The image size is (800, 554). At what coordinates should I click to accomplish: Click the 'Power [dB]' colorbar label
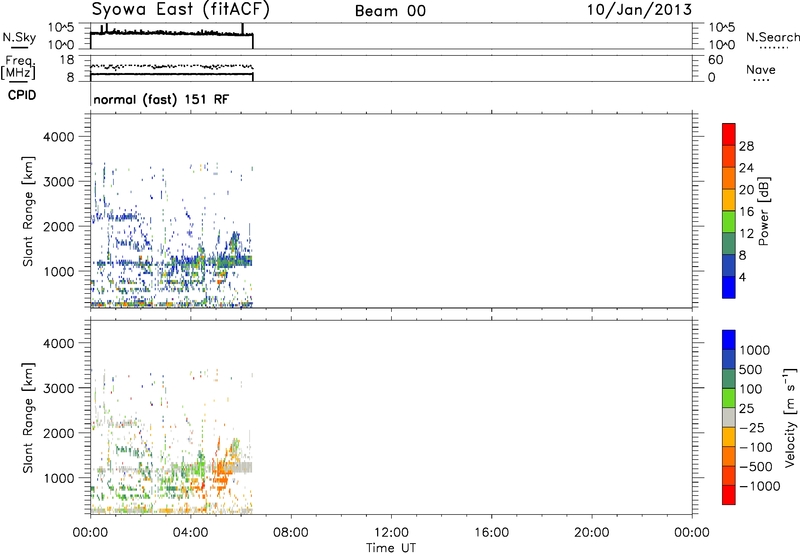pyautogui.click(x=763, y=212)
